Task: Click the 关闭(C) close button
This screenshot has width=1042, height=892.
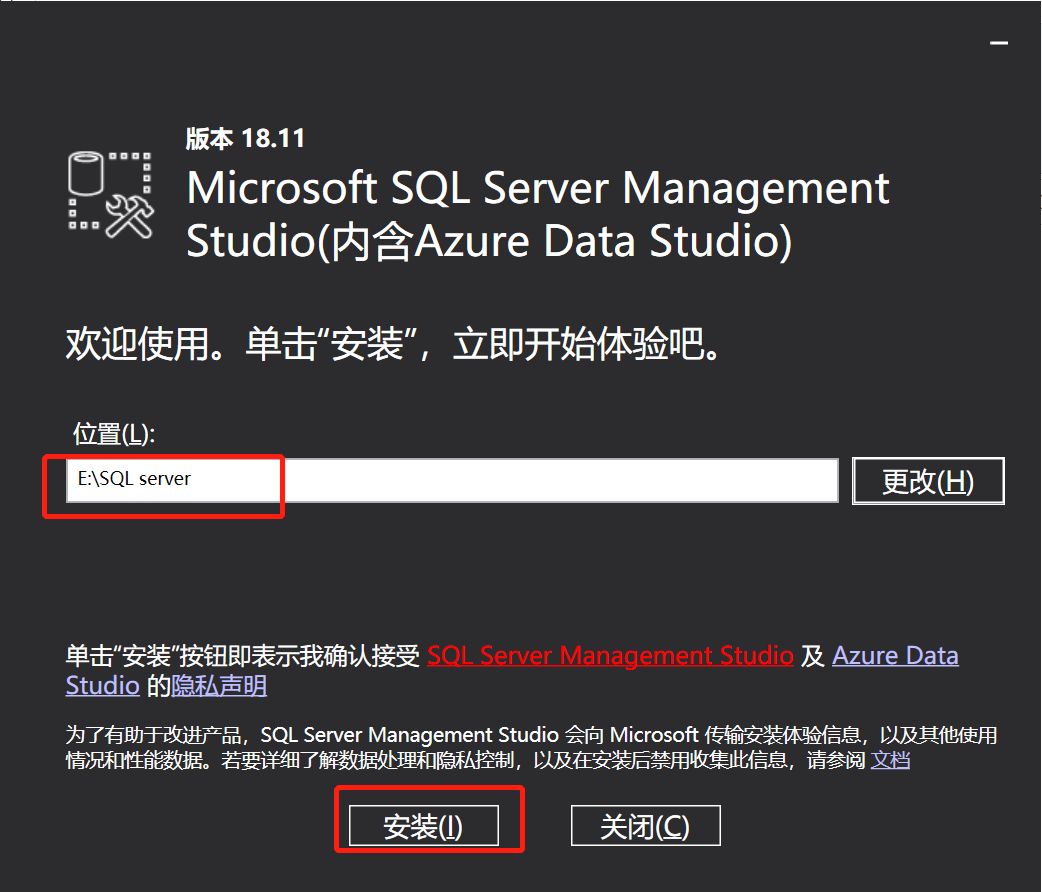Action: (x=645, y=826)
